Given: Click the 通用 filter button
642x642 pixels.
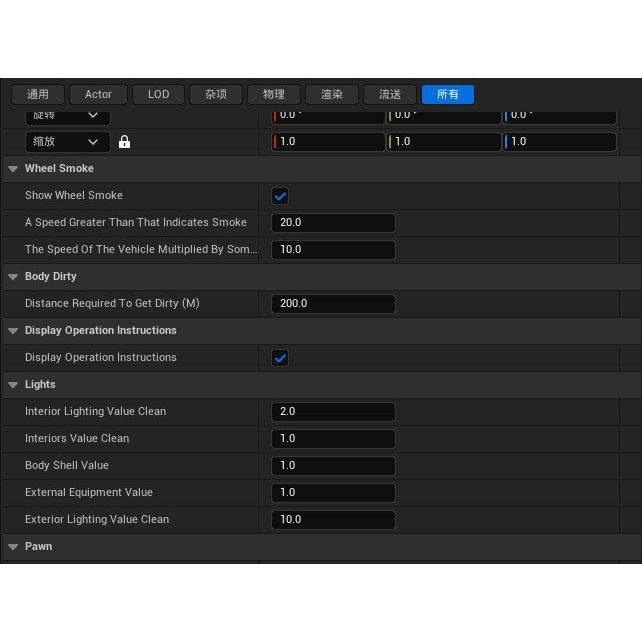Looking at the screenshot, I should 38,94.
